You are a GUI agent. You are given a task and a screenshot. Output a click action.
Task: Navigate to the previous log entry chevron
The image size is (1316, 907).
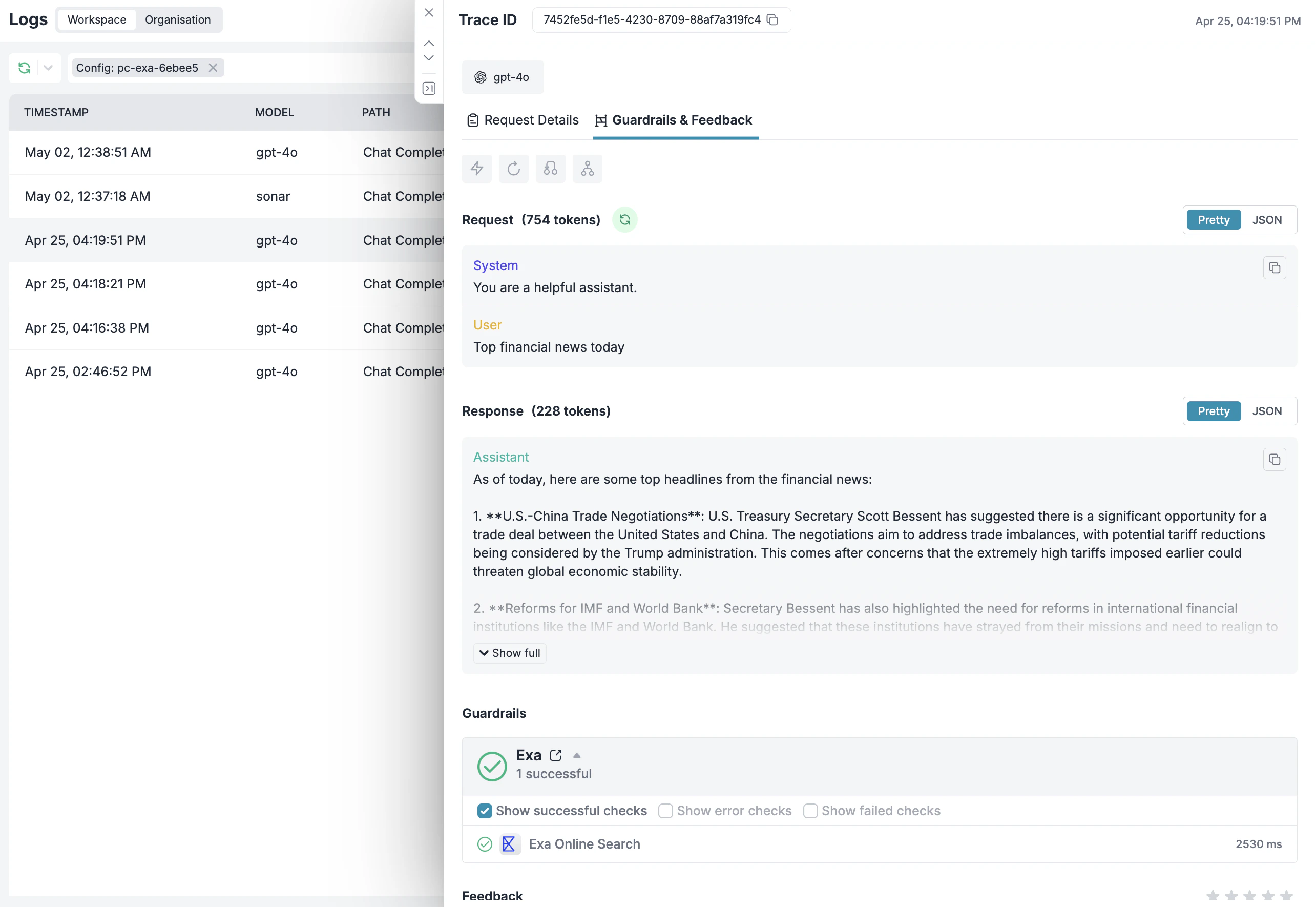pos(429,43)
